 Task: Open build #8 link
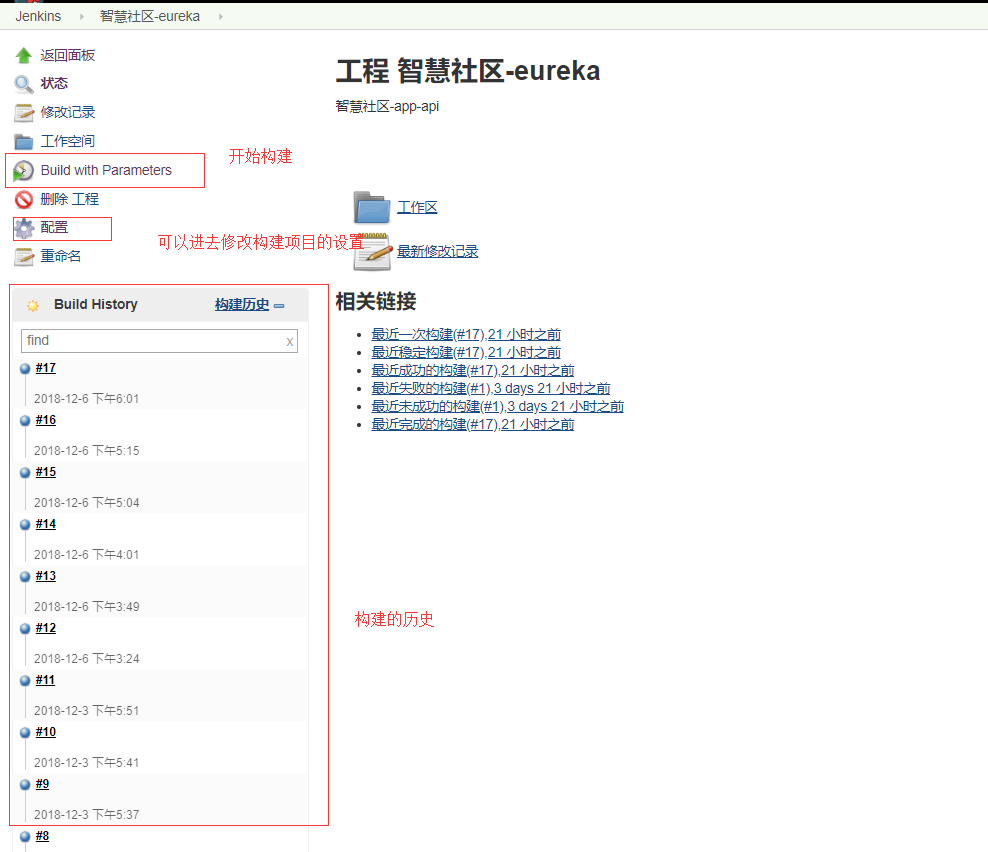pyautogui.click(x=42, y=836)
